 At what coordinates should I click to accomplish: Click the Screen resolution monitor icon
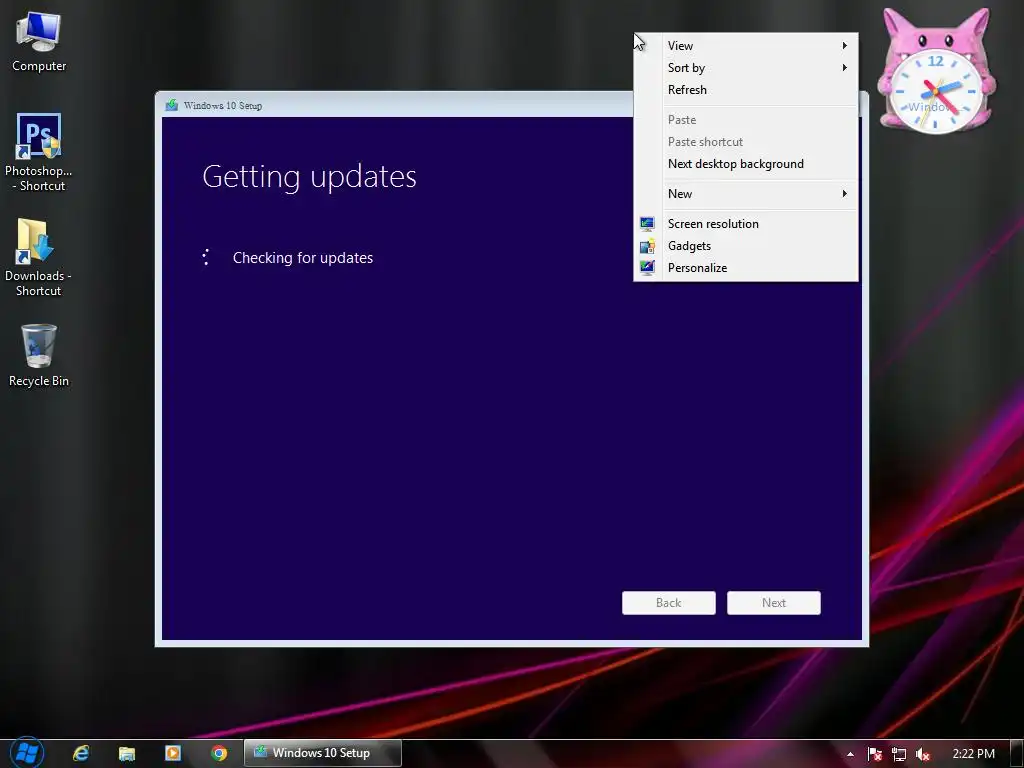pyautogui.click(x=647, y=224)
